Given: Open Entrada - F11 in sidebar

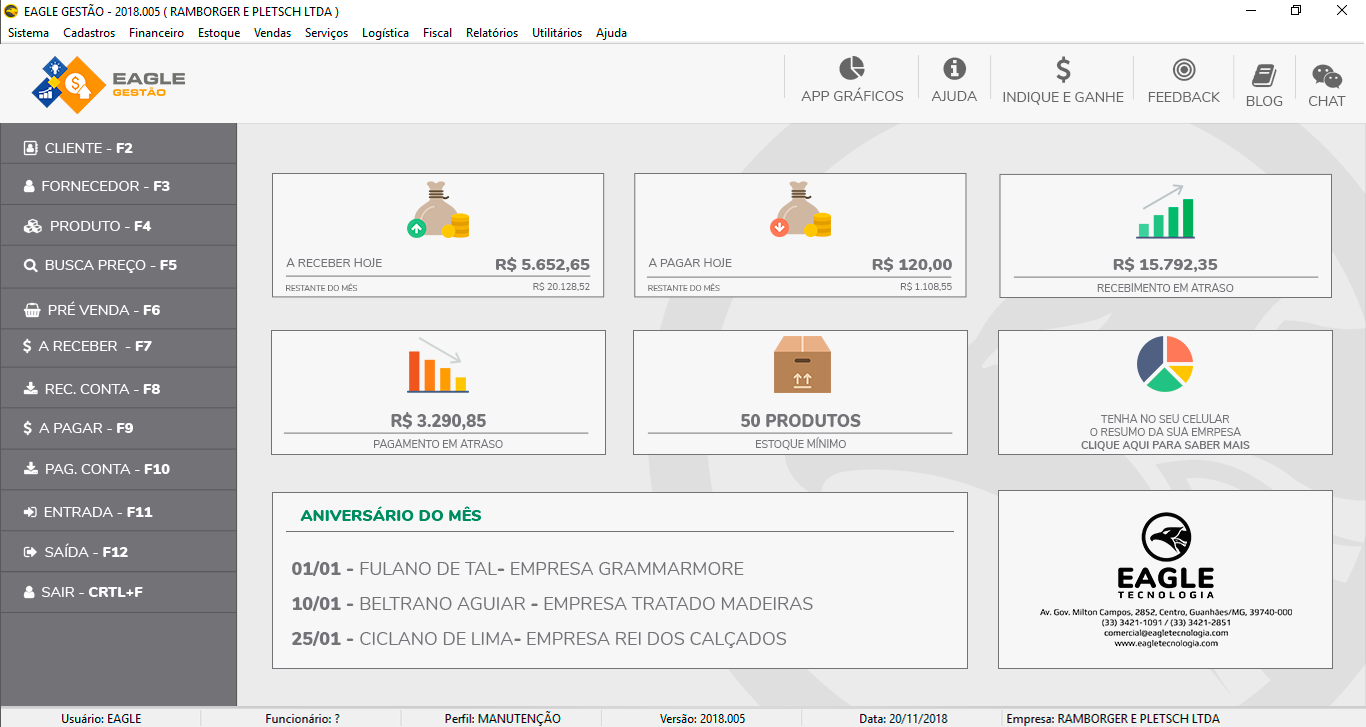Looking at the screenshot, I should (118, 512).
